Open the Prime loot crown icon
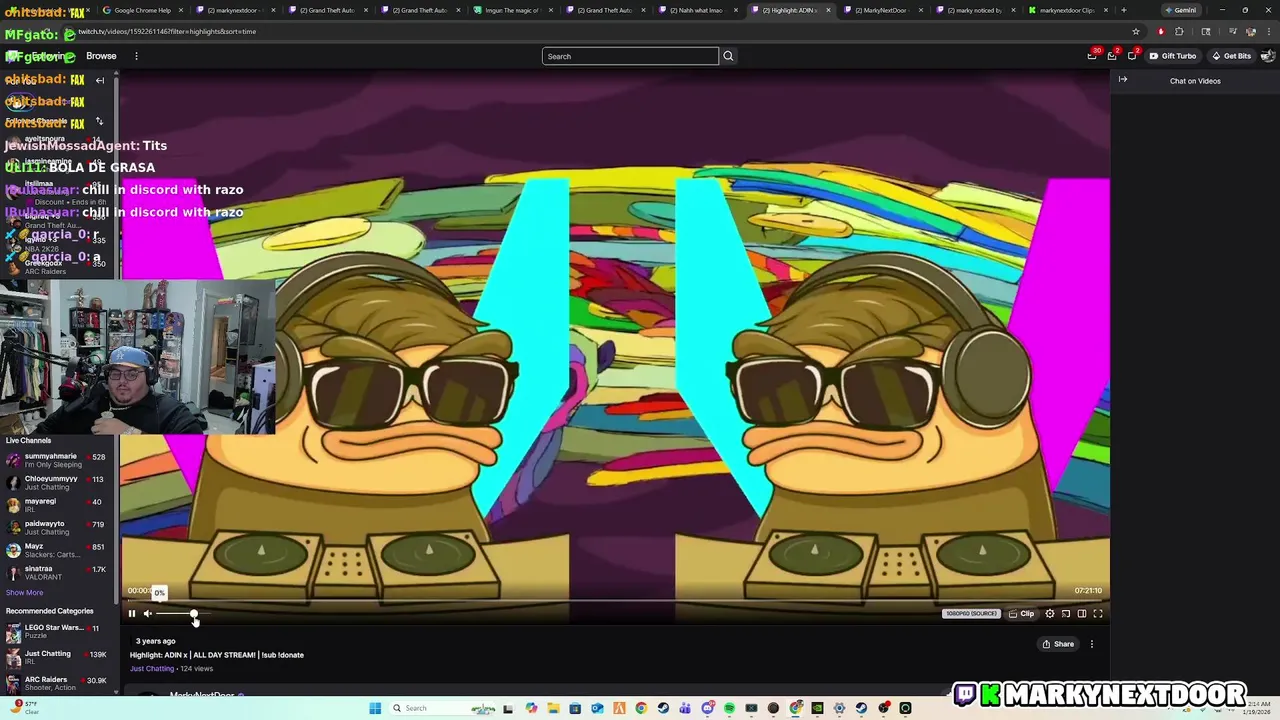This screenshot has width=1280, height=720. [x=1092, y=56]
